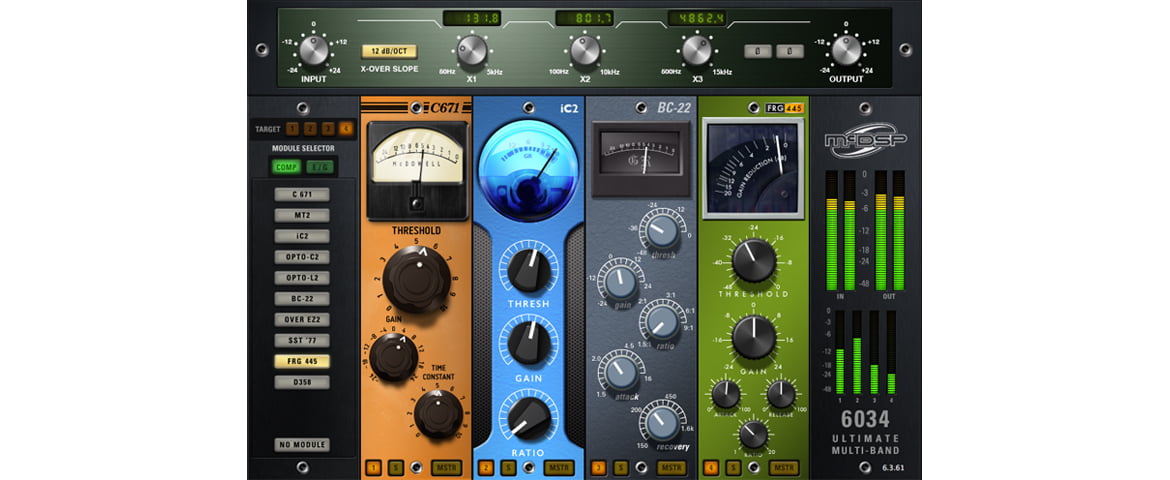The image size is (1170, 480).
Task: Turn the iC2 THRESH knob
Action: (528, 270)
